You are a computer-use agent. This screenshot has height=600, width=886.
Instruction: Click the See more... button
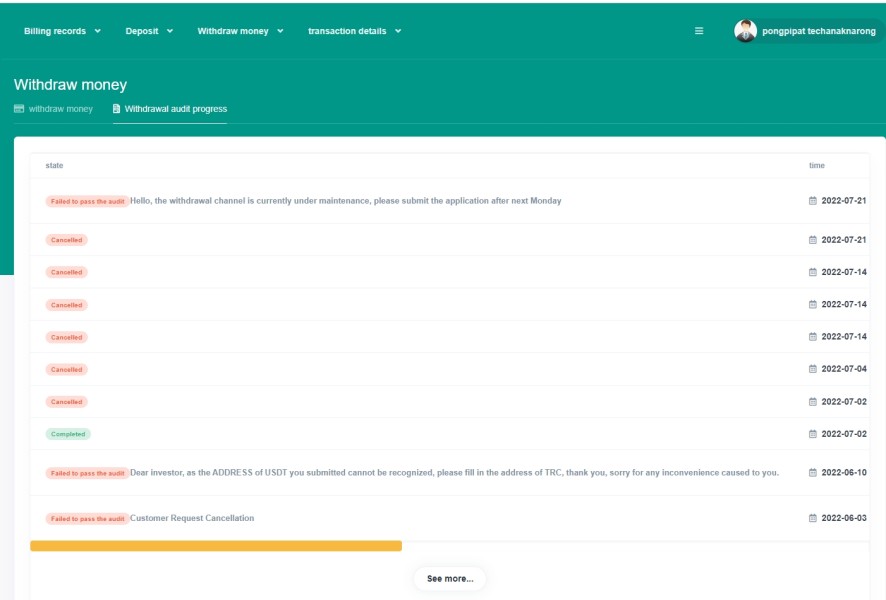coord(450,579)
